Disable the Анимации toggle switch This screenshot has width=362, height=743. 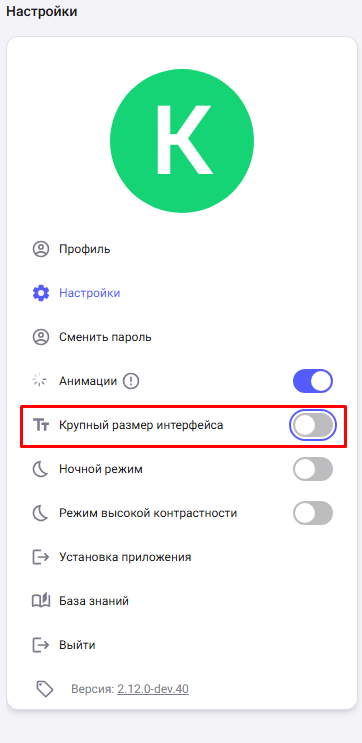pyautogui.click(x=313, y=381)
